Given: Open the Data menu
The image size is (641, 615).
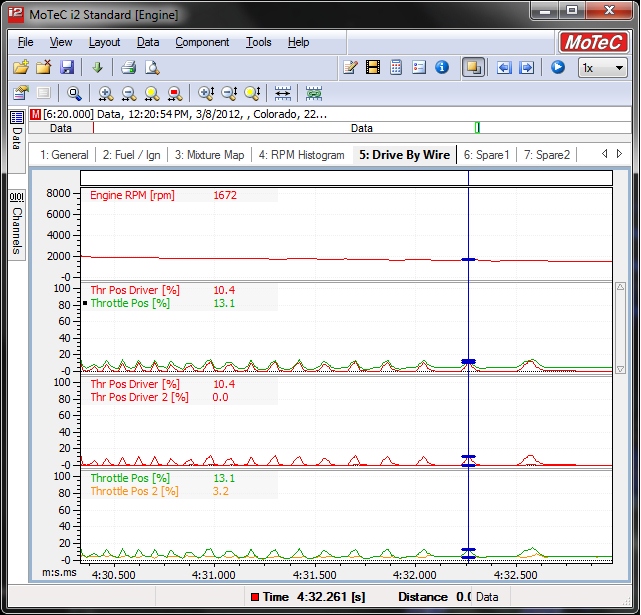Looking at the screenshot, I should tap(148, 42).
